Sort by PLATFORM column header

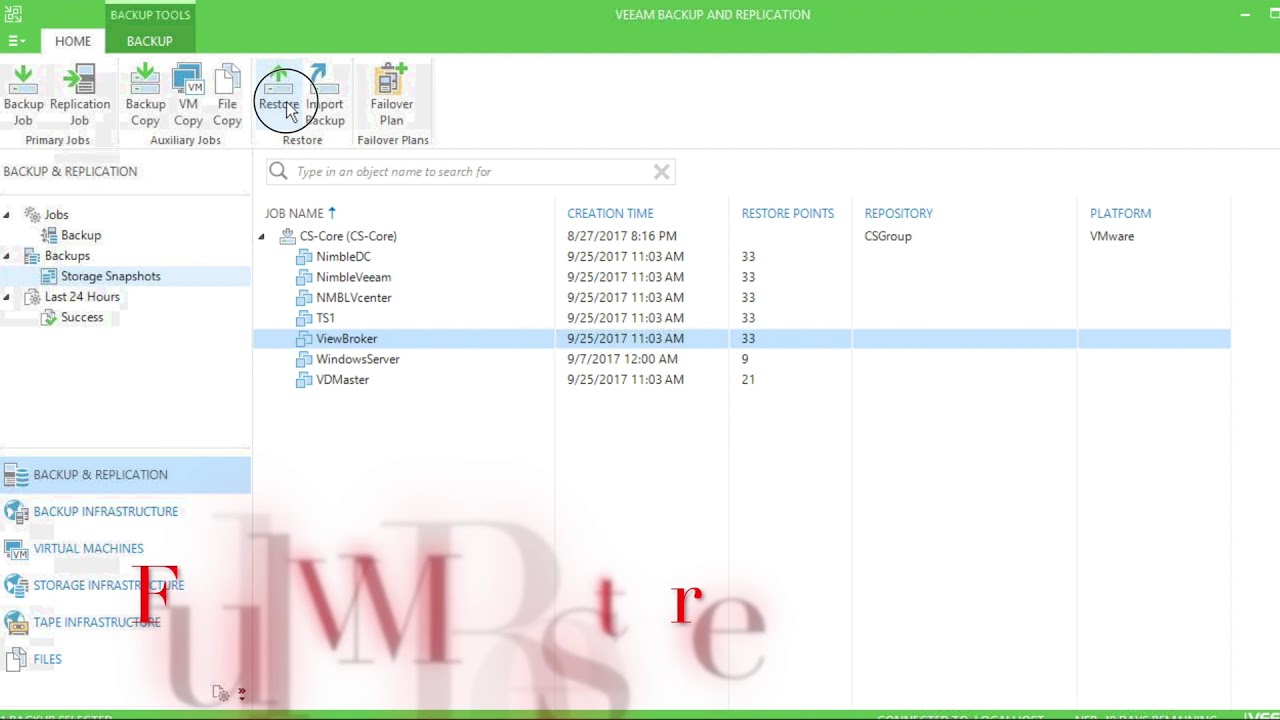pyautogui.click(x=1120, y=213)
